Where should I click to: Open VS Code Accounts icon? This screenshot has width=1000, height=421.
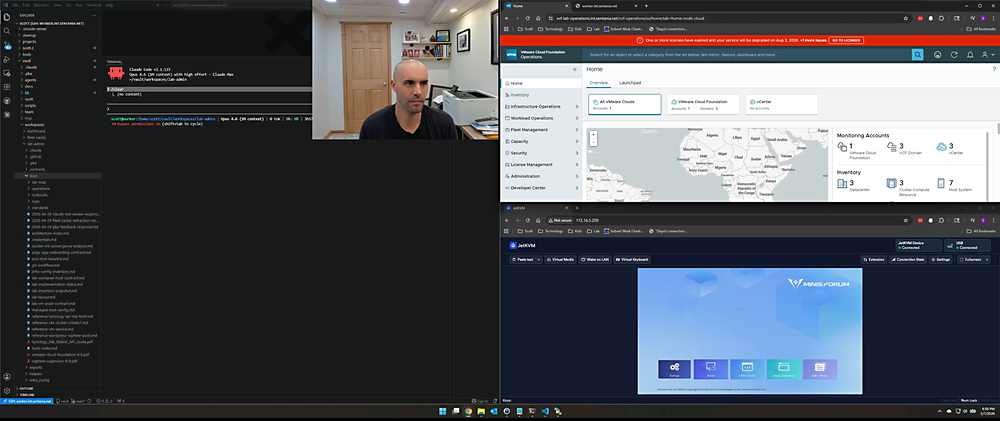[6, 377]
